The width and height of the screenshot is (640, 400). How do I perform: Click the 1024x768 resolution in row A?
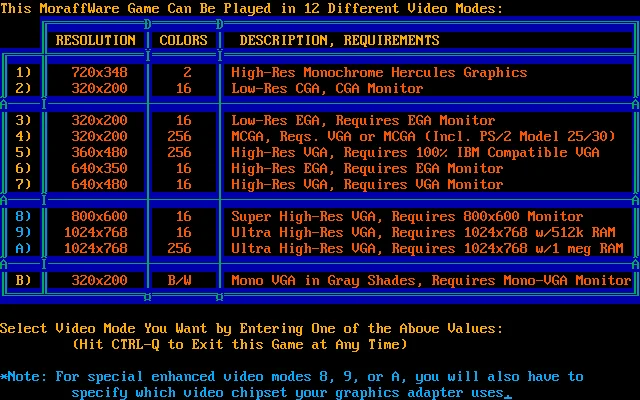(x=96, y=248)
